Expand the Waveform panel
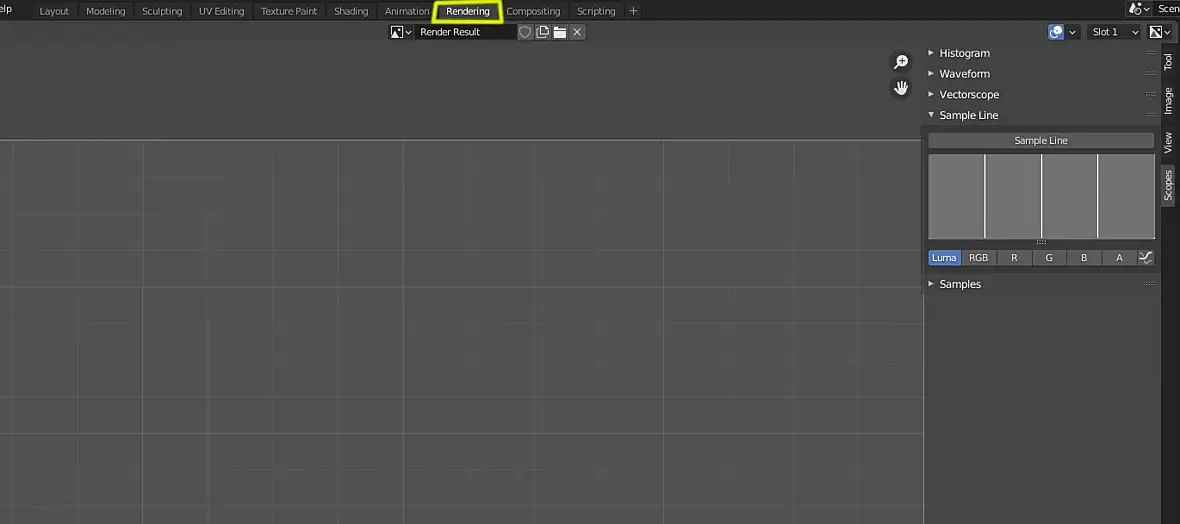1180x524 pixels. click(964, 74)
